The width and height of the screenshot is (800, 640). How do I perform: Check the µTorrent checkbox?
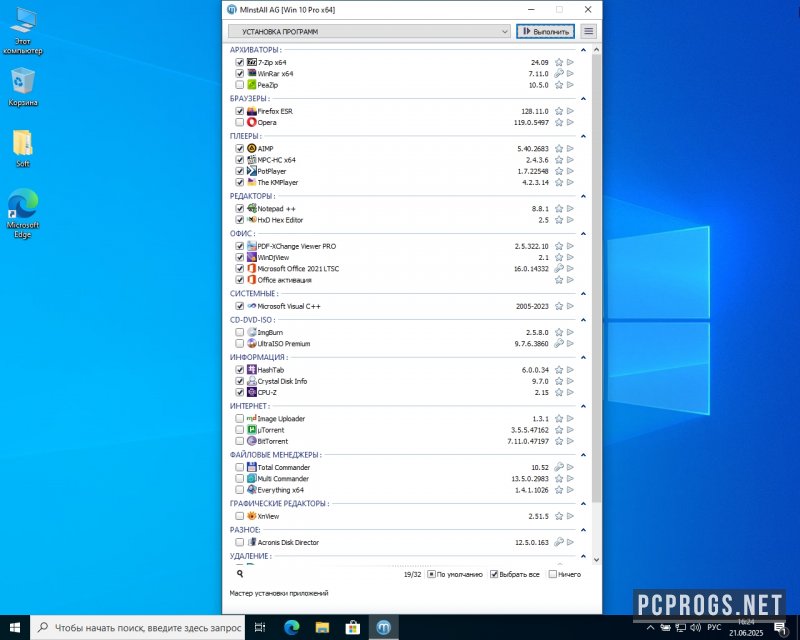[239, 430]
